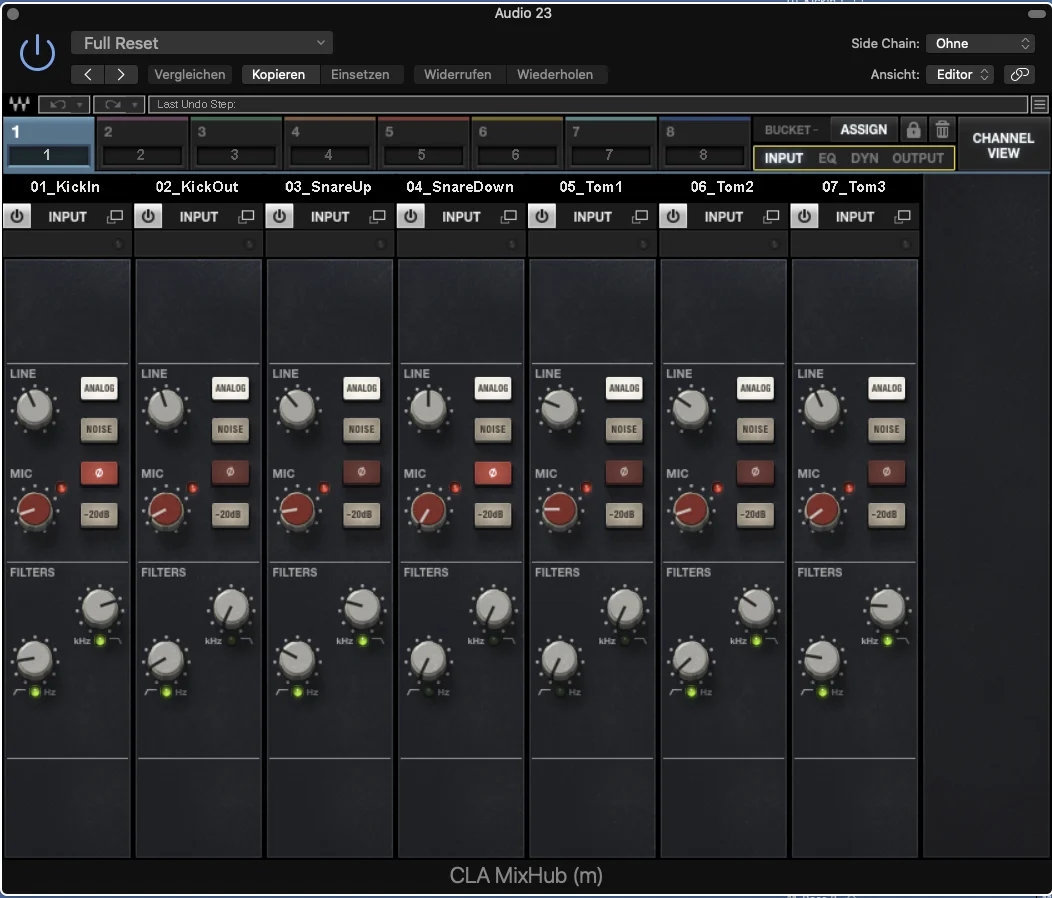Open the Ansicht Editor dropdown

click(x=962, y=74)
